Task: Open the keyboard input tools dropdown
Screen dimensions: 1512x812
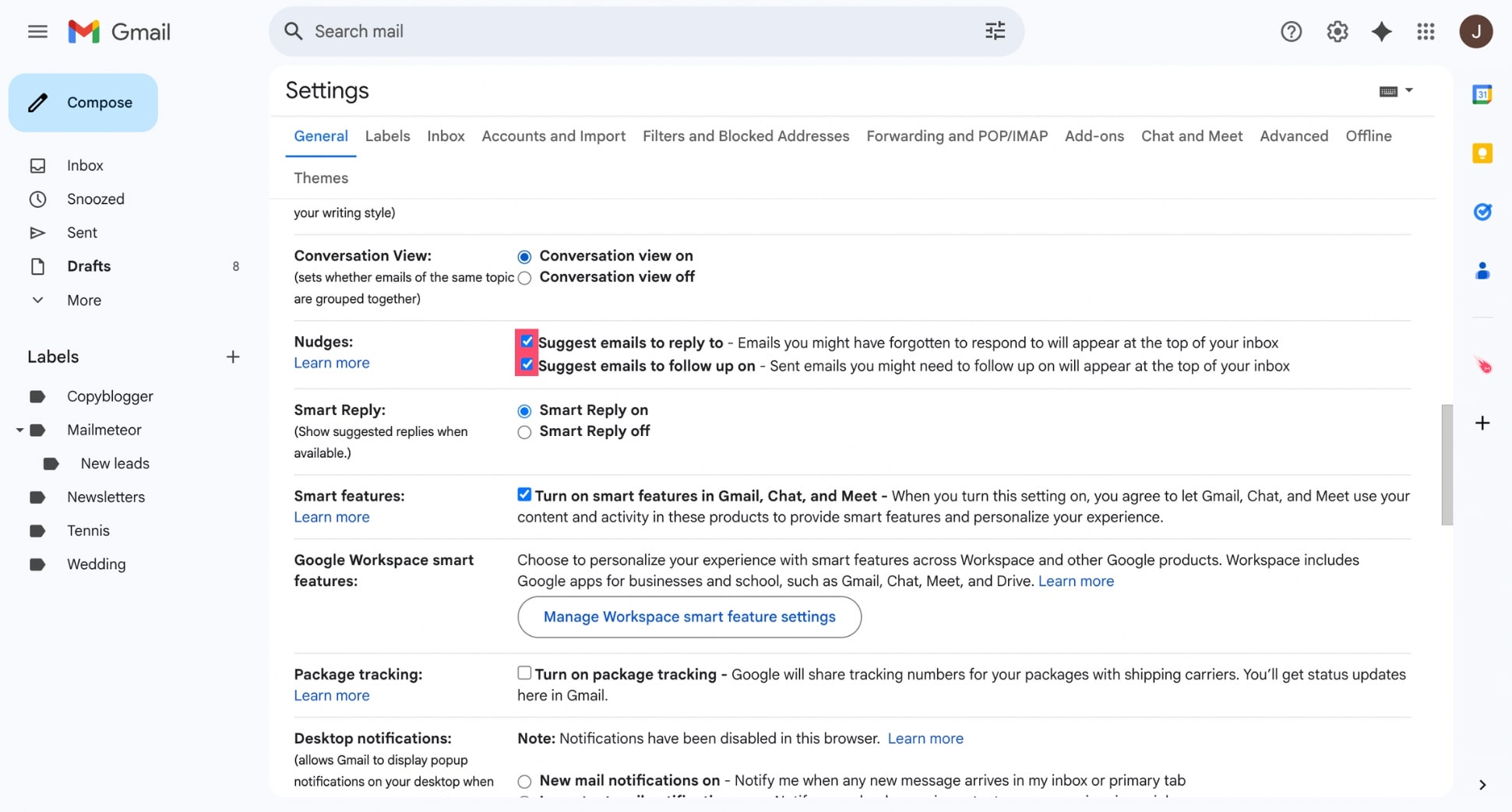Action: click(1395, 90)
